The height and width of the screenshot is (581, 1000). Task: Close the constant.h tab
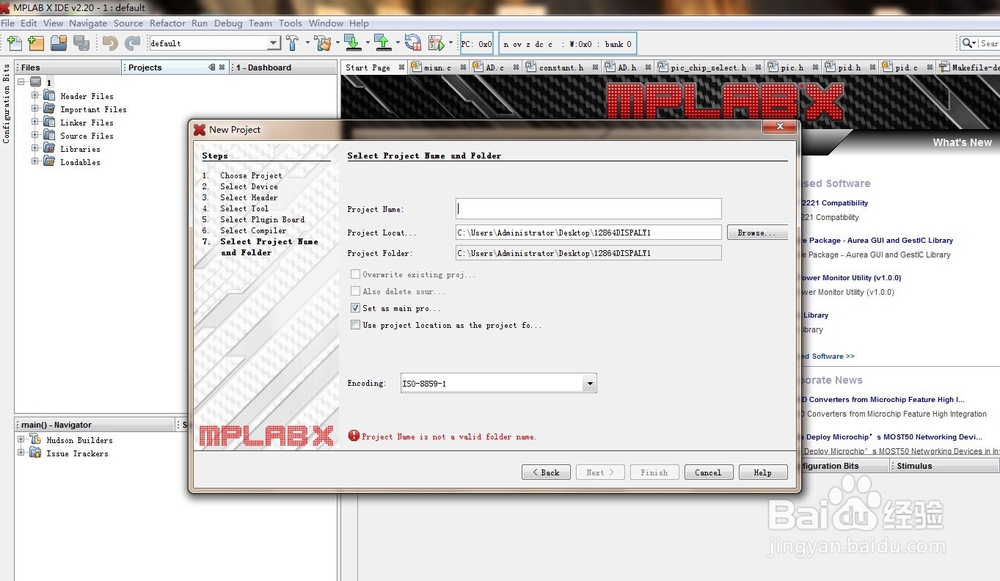click(x=595, y=67)
